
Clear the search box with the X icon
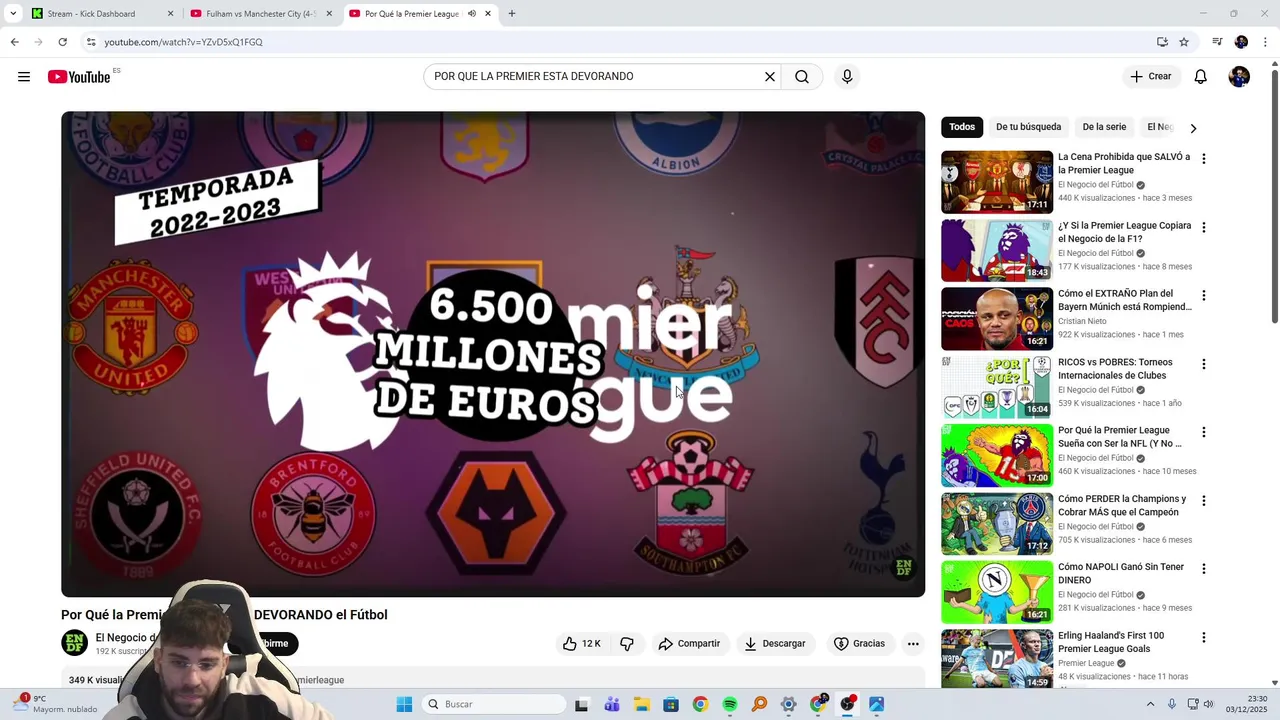[x=770, y=77]
